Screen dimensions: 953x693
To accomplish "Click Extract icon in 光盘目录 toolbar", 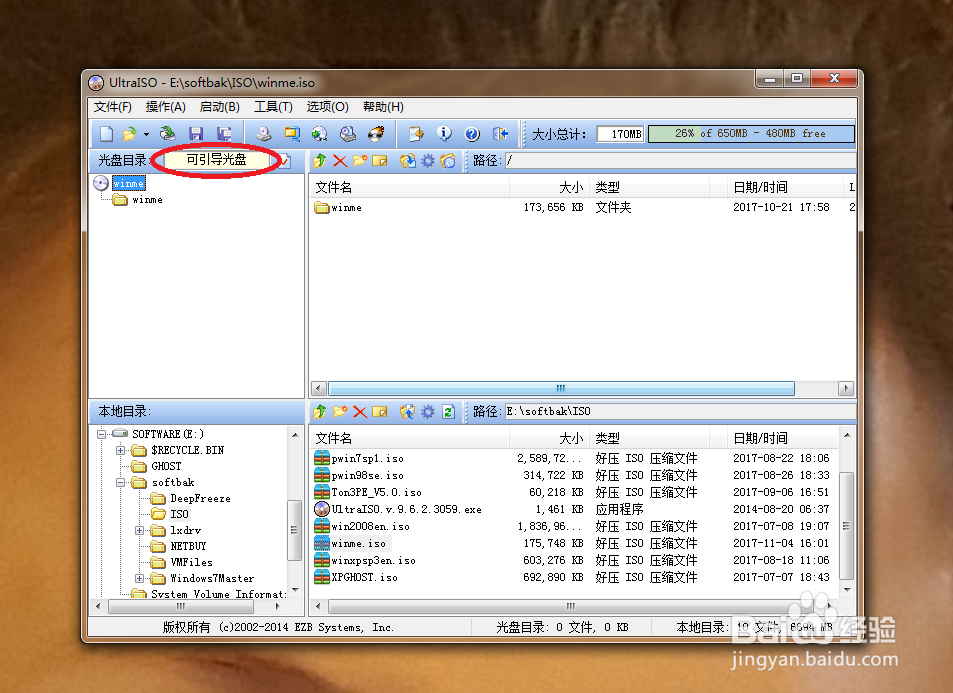I will coord(408,160).
